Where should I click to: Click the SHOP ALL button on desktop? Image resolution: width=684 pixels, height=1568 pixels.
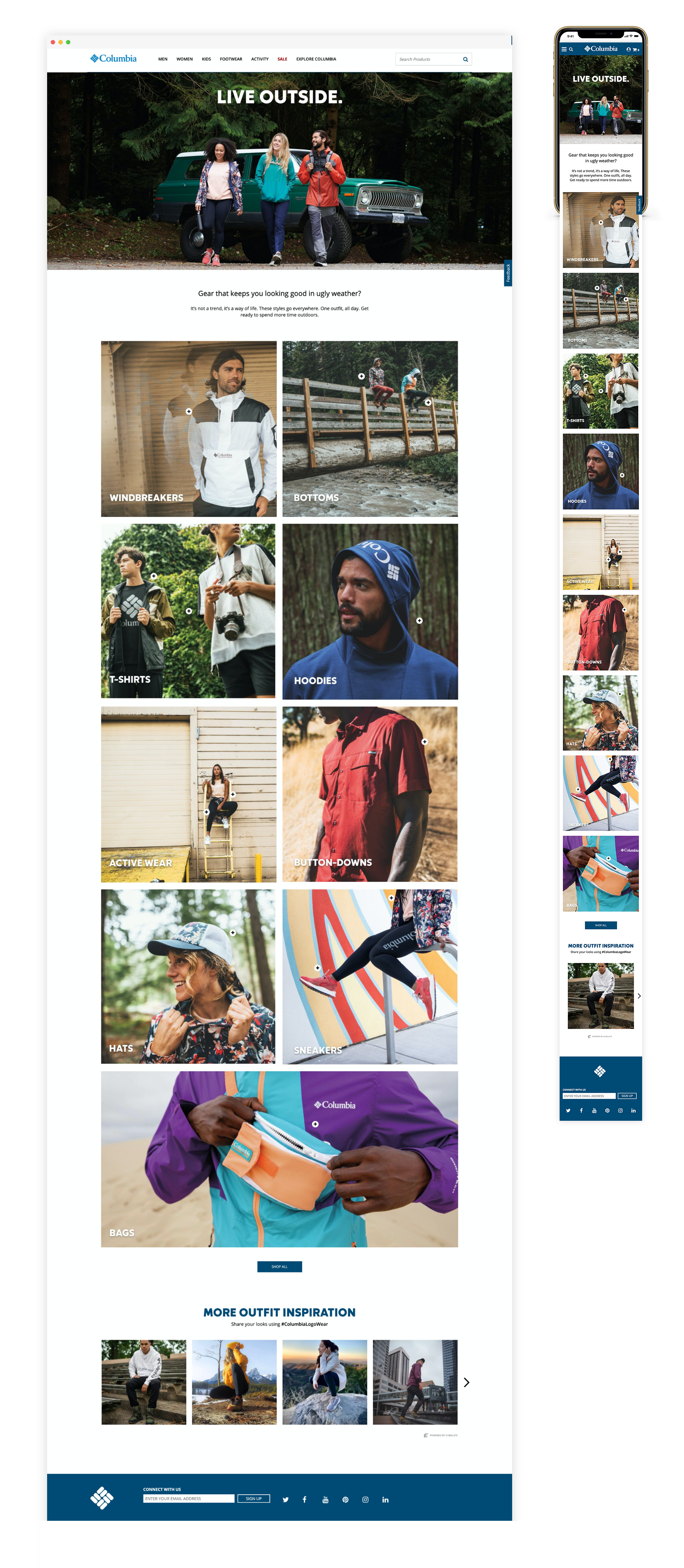pos(279,1266)
